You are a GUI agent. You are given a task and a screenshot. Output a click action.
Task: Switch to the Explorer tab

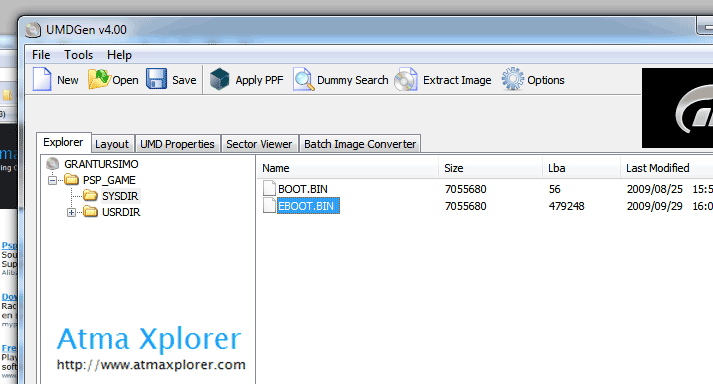tap(63, 142)
